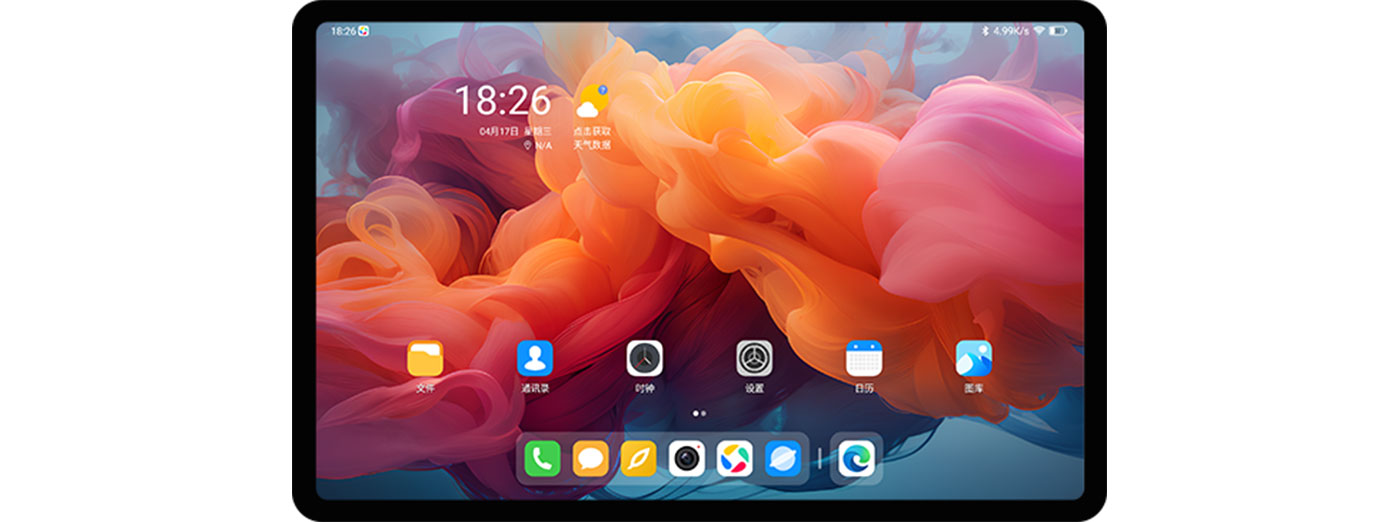The image size is (1400, 522).
Task: Tap the green Phone icon in dock
Action: click(x=542, y=459)
